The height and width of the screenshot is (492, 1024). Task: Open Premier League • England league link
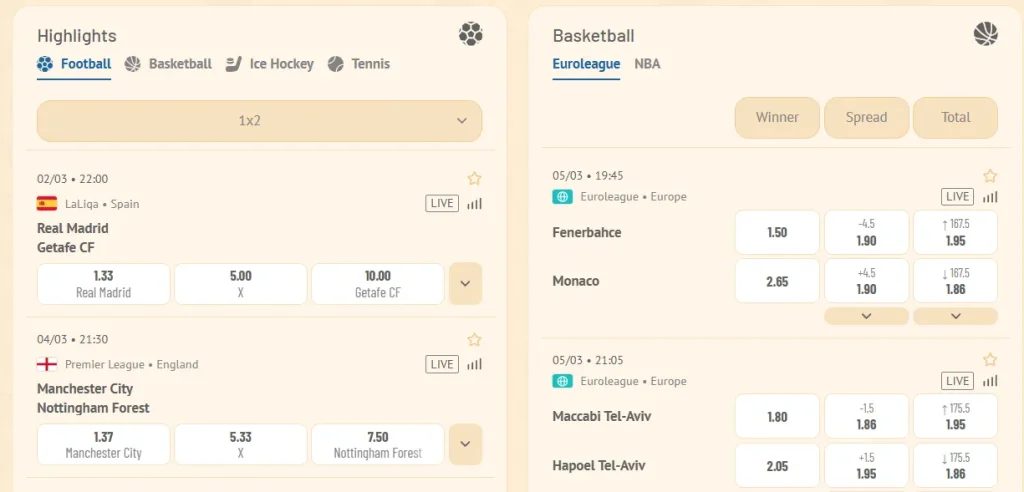(x=131, y=365)
